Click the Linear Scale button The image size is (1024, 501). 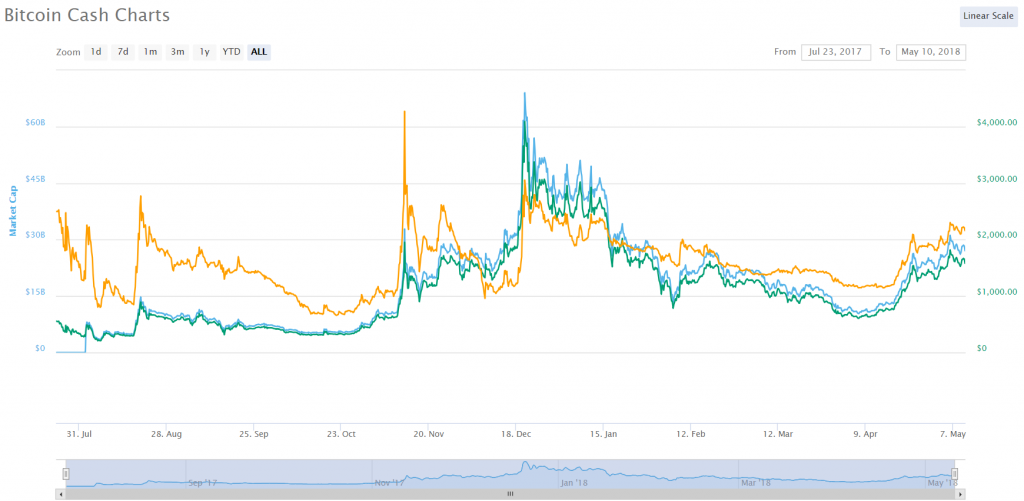[x=988, y=16]
